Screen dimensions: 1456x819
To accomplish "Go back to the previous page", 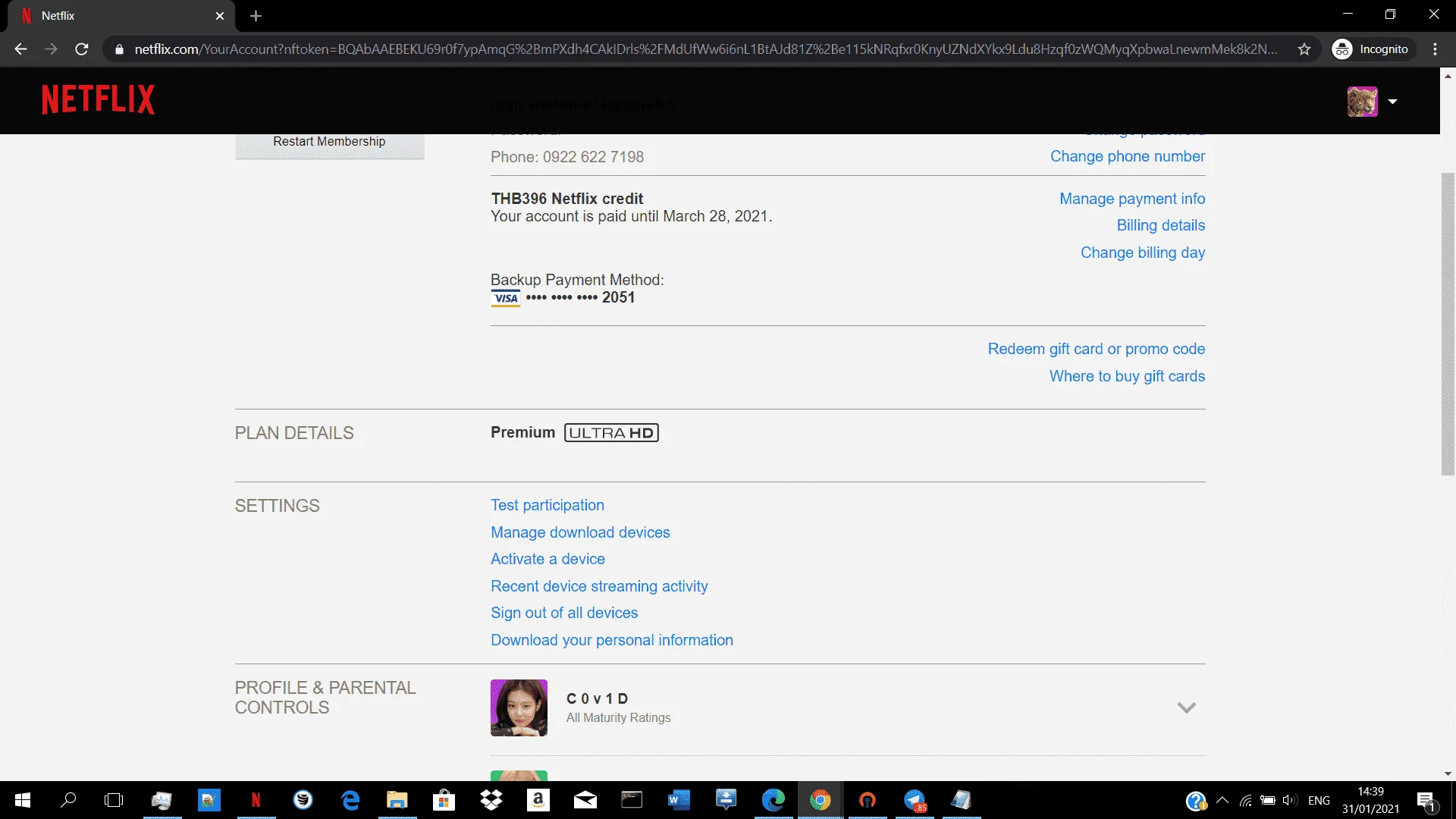I will [x=20, y=49].
